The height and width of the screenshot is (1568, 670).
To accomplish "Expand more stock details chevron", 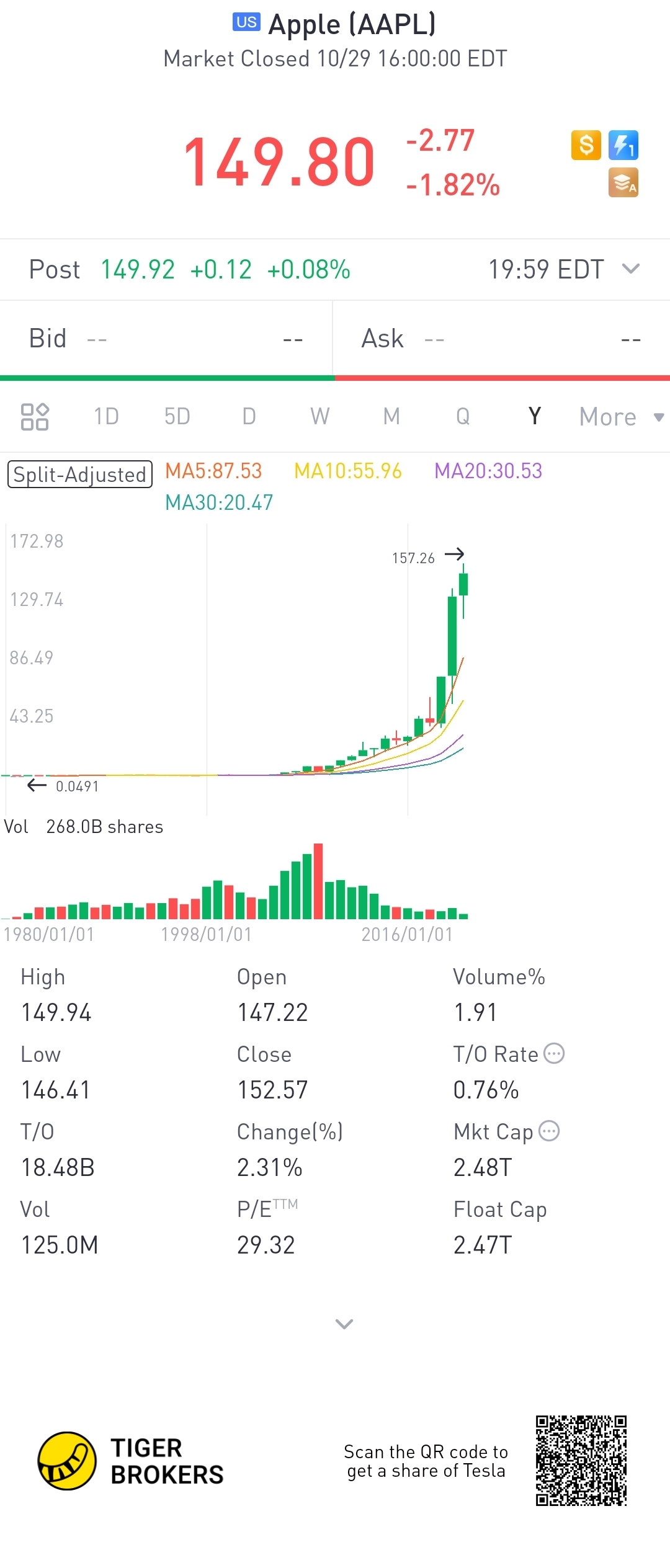I will coord(344,1324).
